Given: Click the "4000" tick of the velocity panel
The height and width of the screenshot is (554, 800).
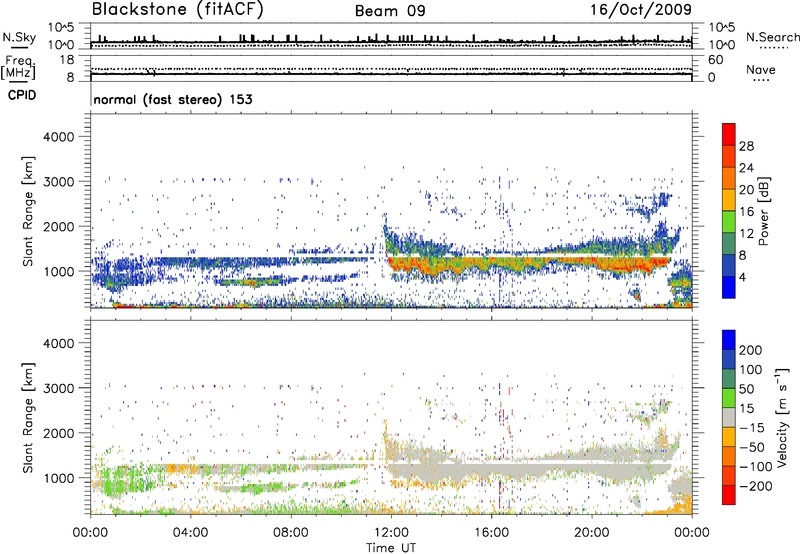Looking at the screenshot, I should pyautogui.click(x=59, y=343).
